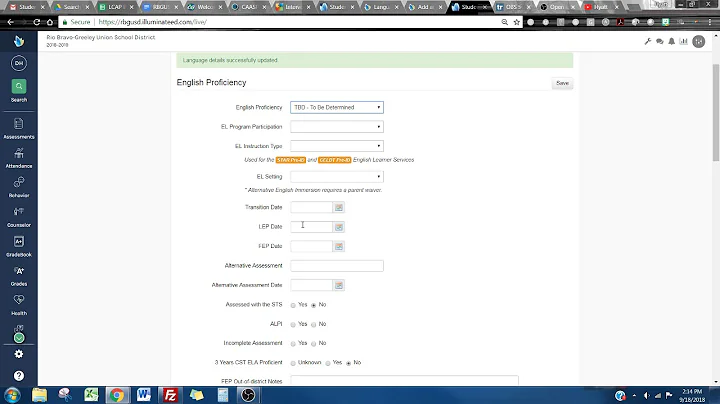The image size is (720, 404).
Task: Select No for Incomplete Assessment
Action: click(314, 344)
